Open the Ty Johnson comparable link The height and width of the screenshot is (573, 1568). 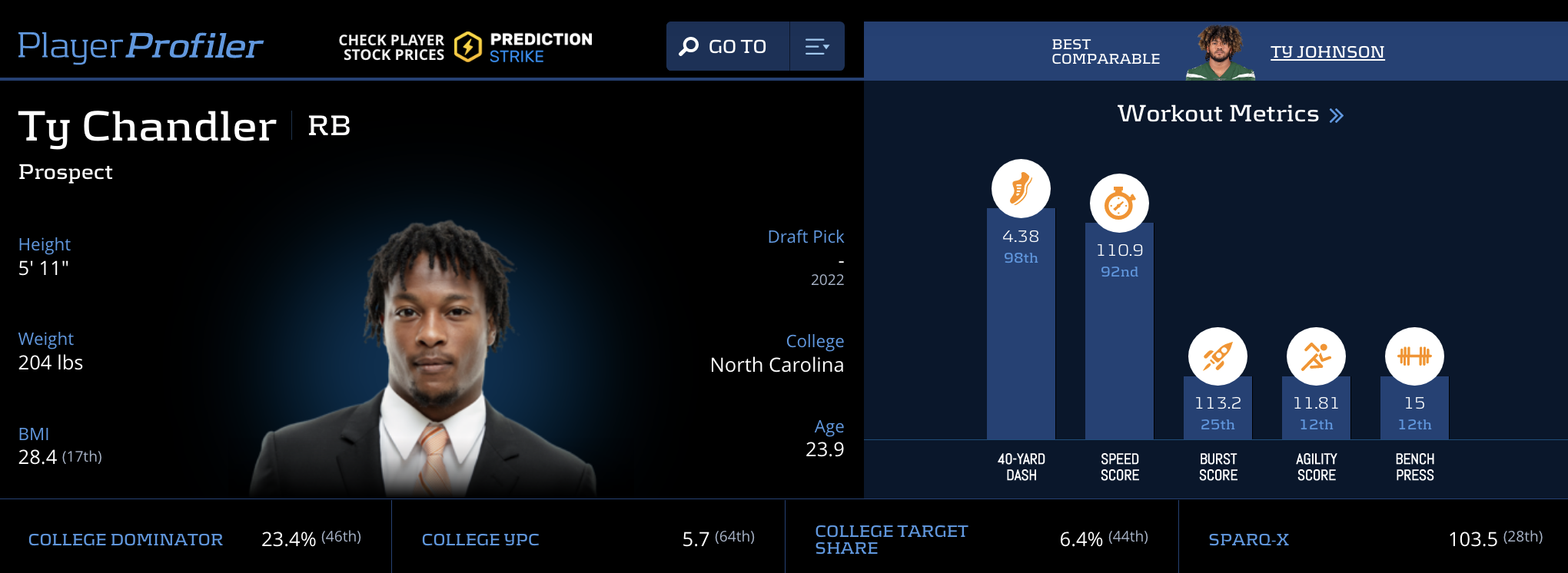click(x=1327, y=51)
